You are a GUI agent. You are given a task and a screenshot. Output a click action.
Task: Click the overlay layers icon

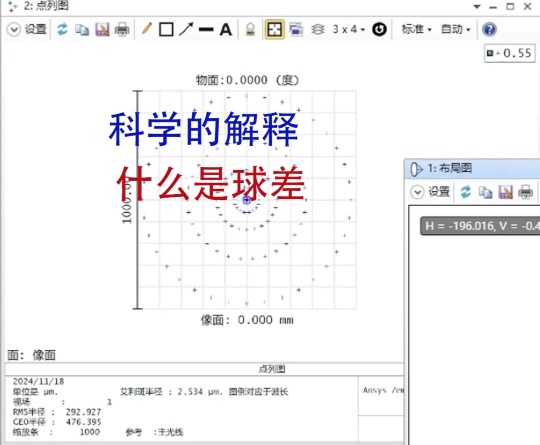click(x=318, y=30)
